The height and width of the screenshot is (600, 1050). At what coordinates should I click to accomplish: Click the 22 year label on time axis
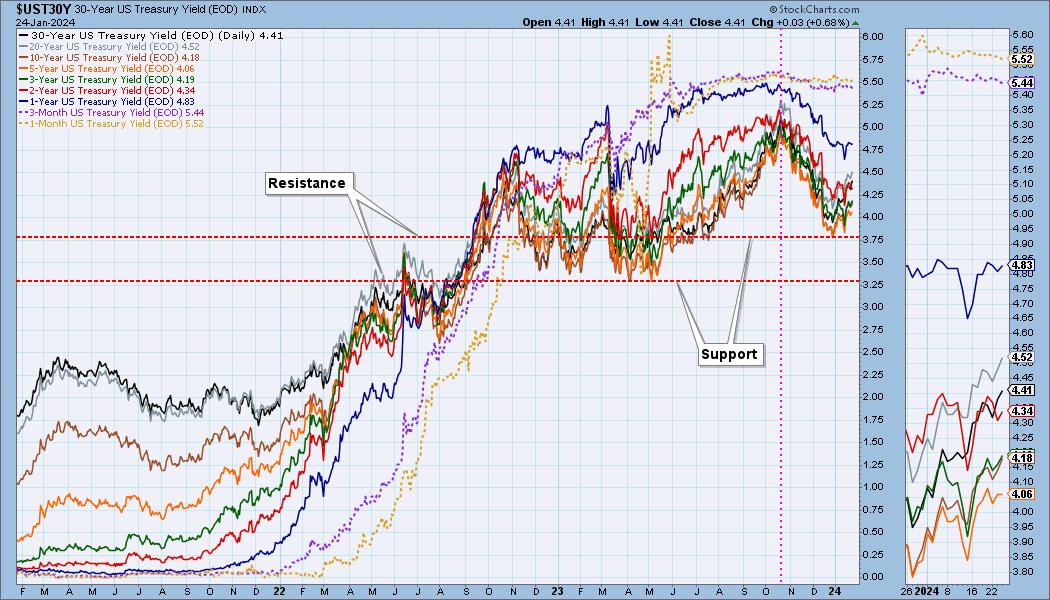[x=279, y=591]
